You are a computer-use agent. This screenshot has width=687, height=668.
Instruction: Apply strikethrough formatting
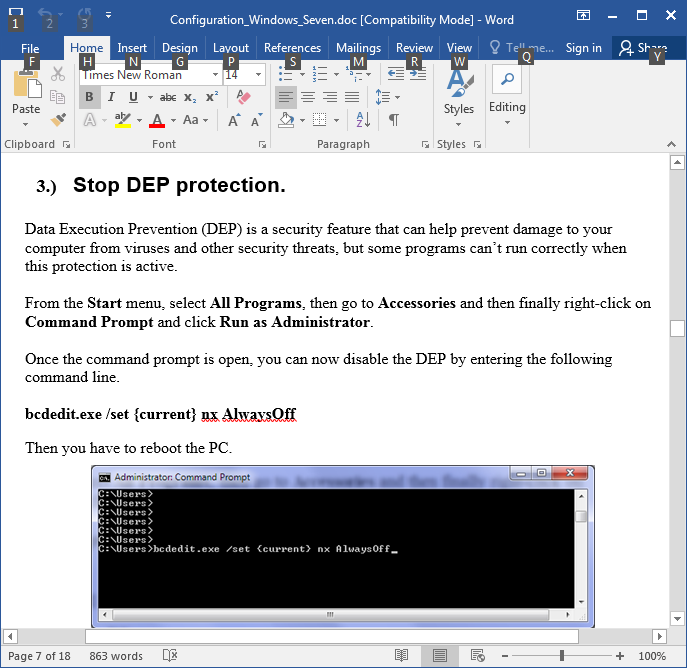click(168, 97)
